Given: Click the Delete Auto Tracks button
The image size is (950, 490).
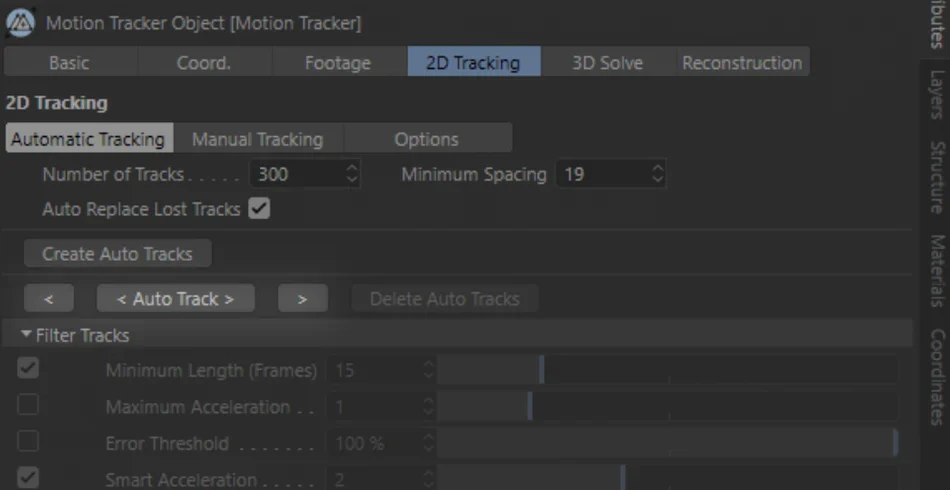Looking at the screenshot, I should click(x=445, y=299).
